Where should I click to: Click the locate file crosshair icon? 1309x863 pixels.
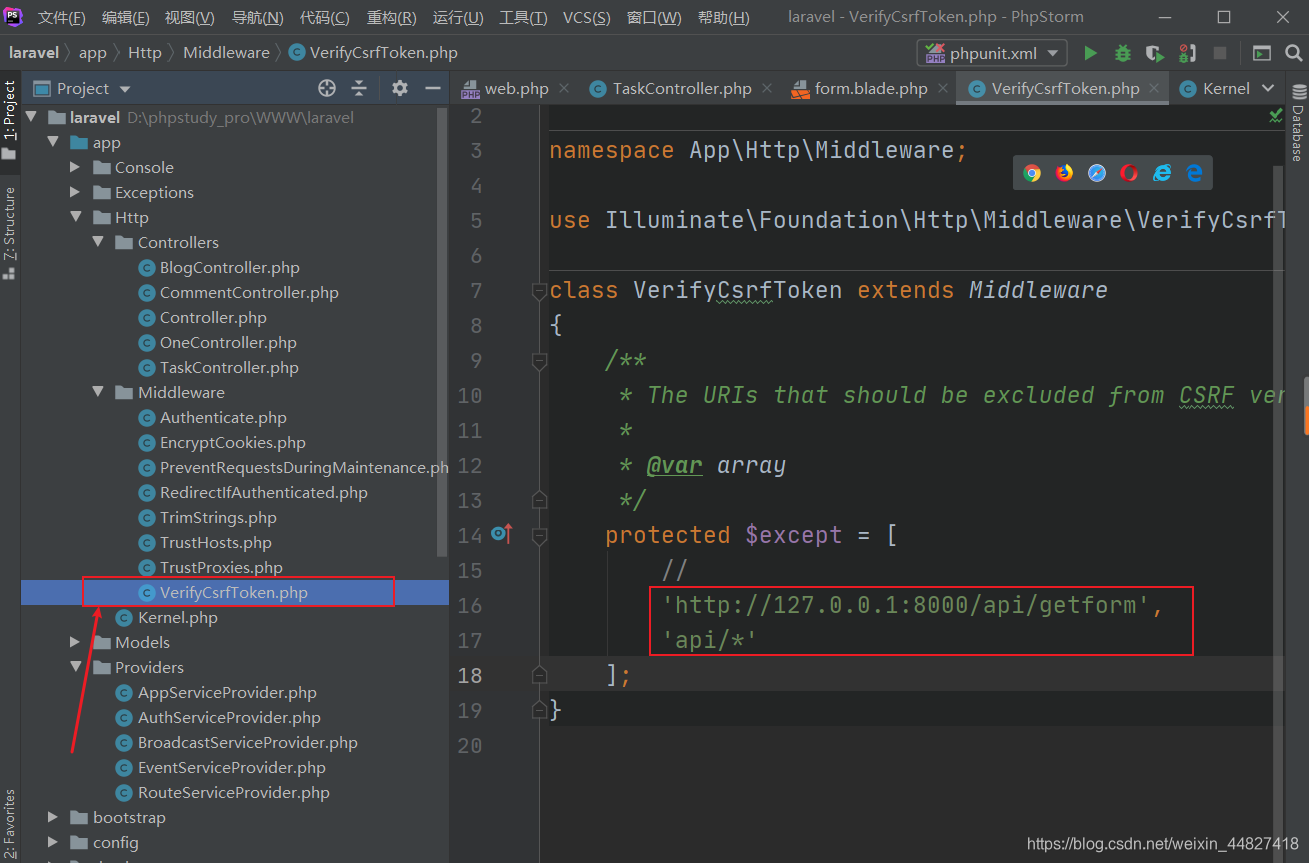click(326, 88)
